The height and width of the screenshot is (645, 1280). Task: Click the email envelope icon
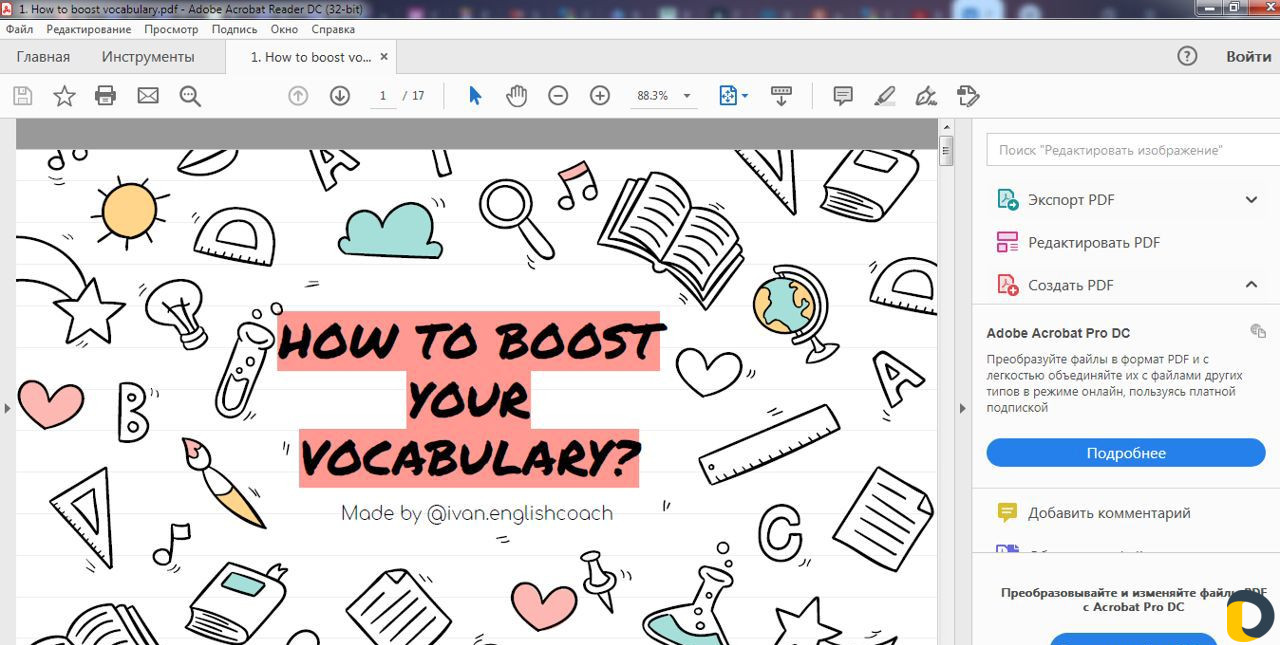148,96
